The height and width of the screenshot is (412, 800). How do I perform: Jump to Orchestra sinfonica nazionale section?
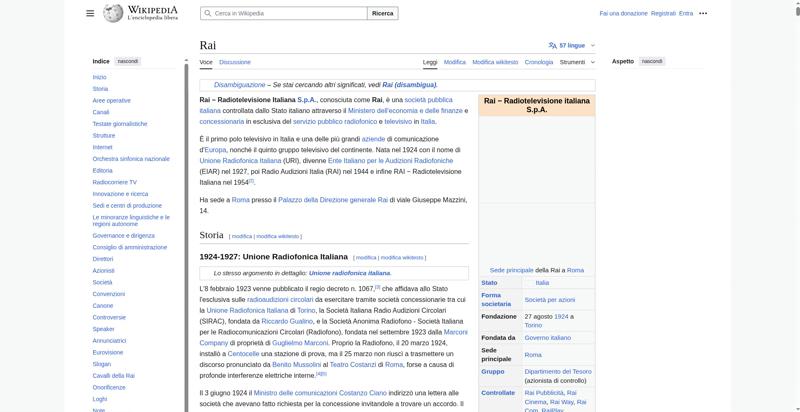[131, 159]
